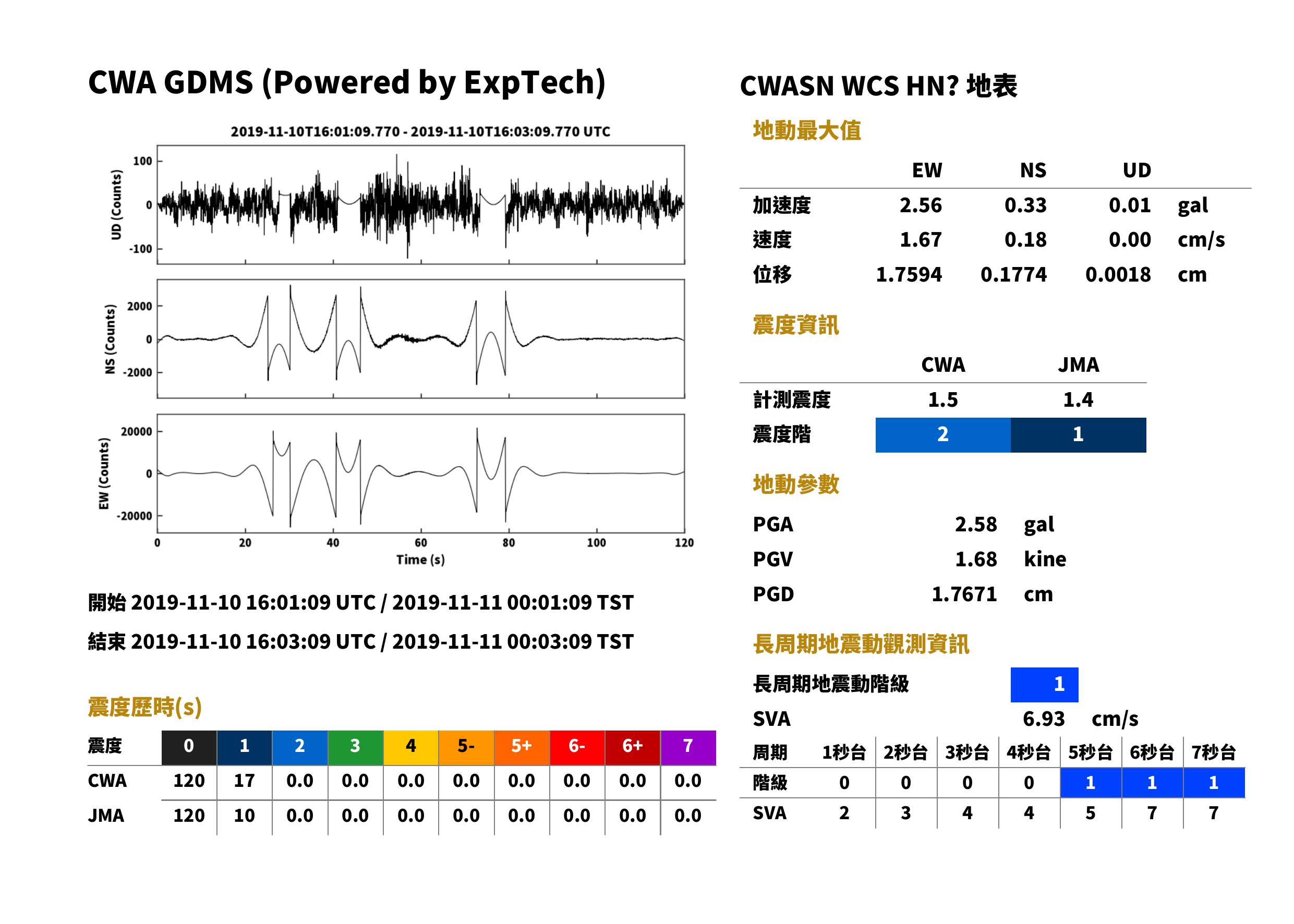Click the SVA value 6.93
Image resolution: width=1294 pixels, height=924 pixels.
coord(1044,719)
